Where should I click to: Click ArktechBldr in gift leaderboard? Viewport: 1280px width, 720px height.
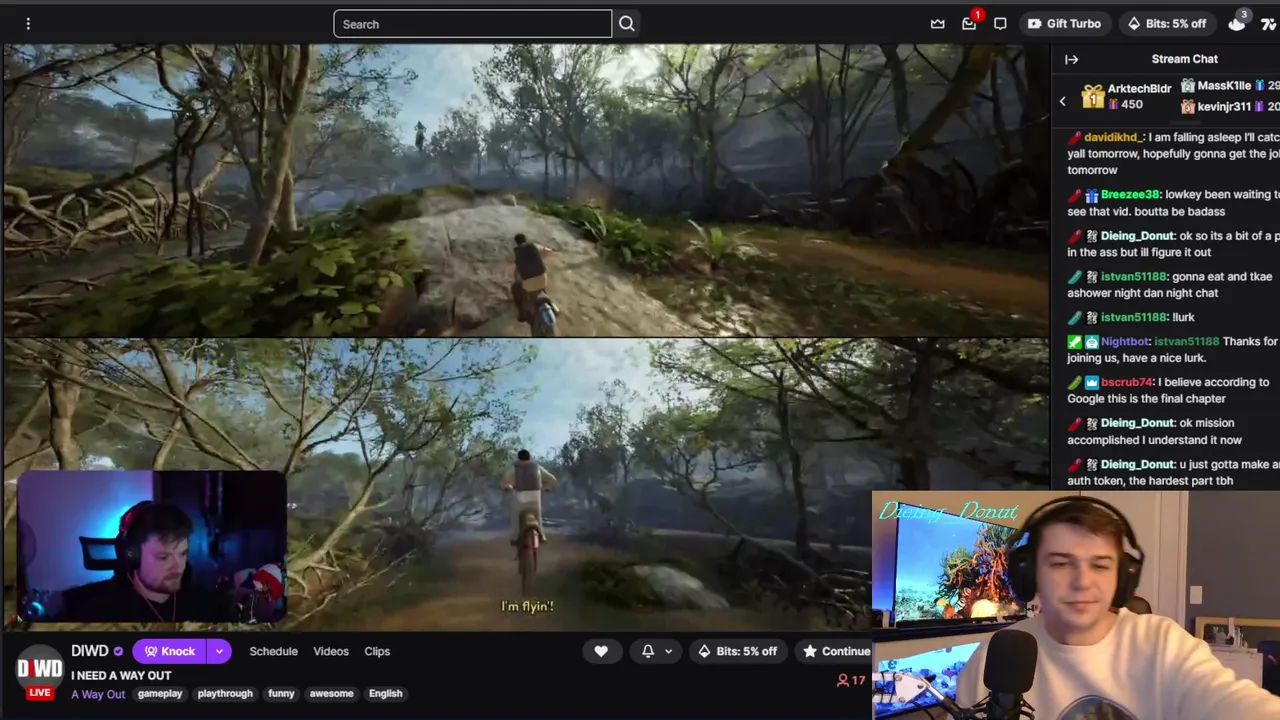coord(1139,88)
